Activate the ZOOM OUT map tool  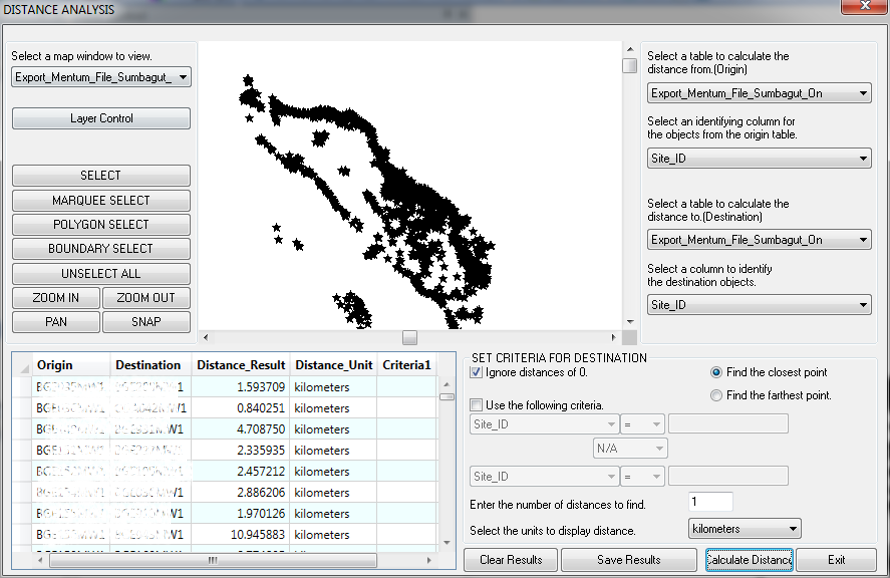(146, 297)
